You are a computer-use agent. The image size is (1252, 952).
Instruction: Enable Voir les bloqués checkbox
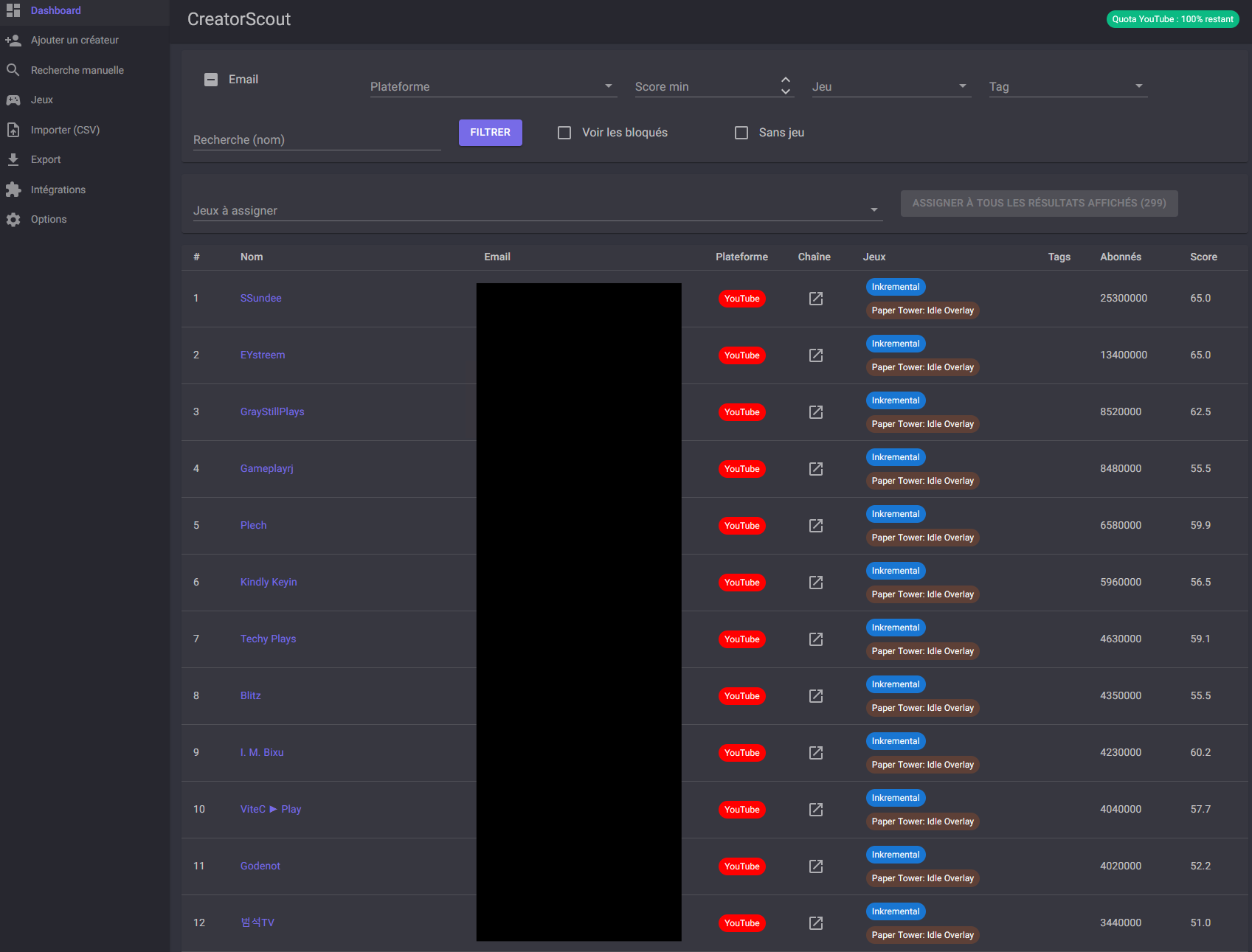click(564, 133)
